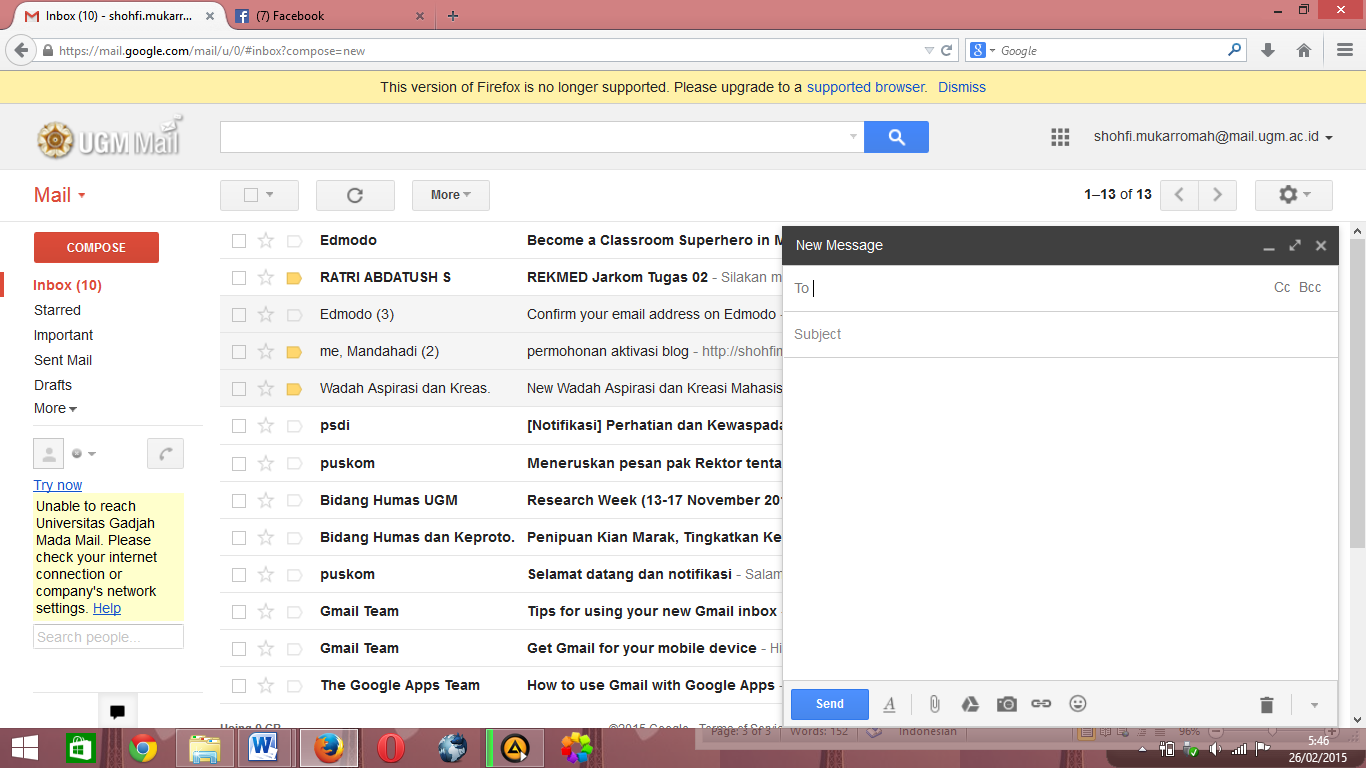This screenshot has height=768, width=1366.
Task: Switch to the Facebook browser tab
Action: coord(329,16)
